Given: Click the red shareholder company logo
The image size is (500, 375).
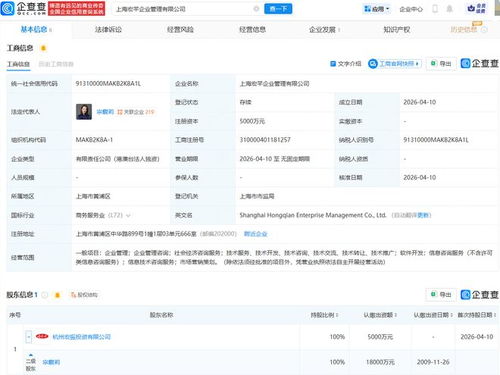Looking at the screenshot, I should click(42, 336).
